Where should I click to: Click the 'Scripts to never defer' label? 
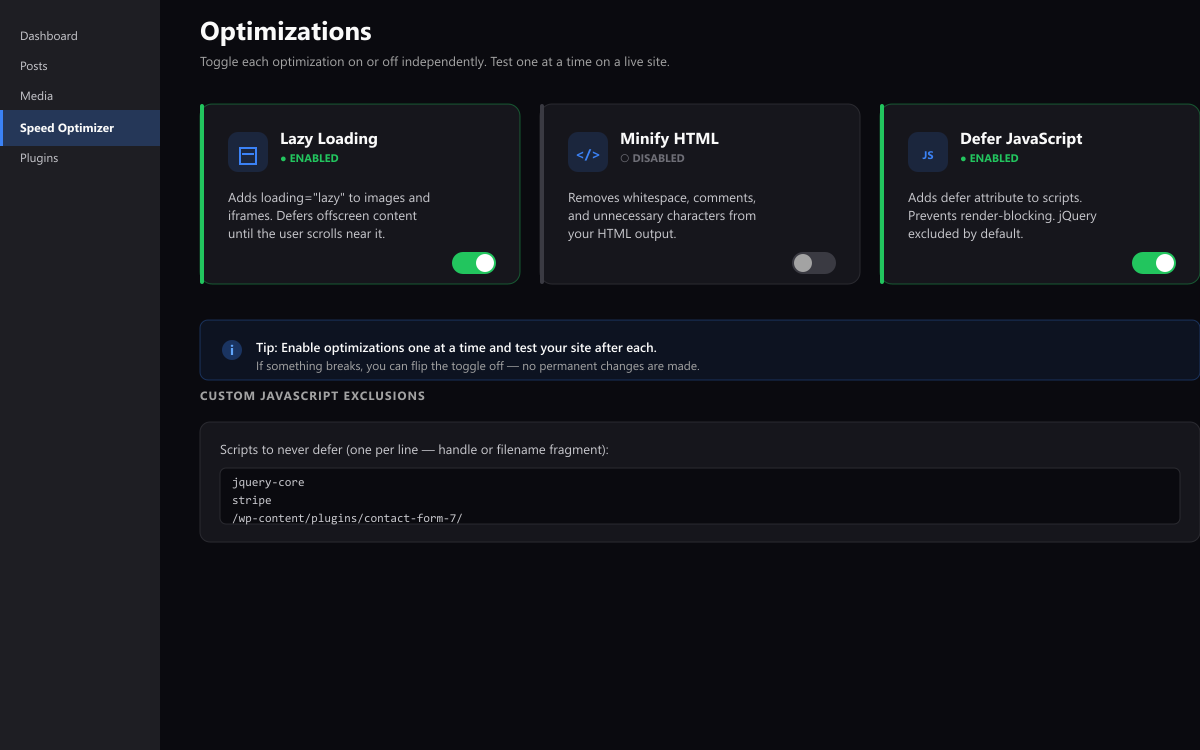414,450
